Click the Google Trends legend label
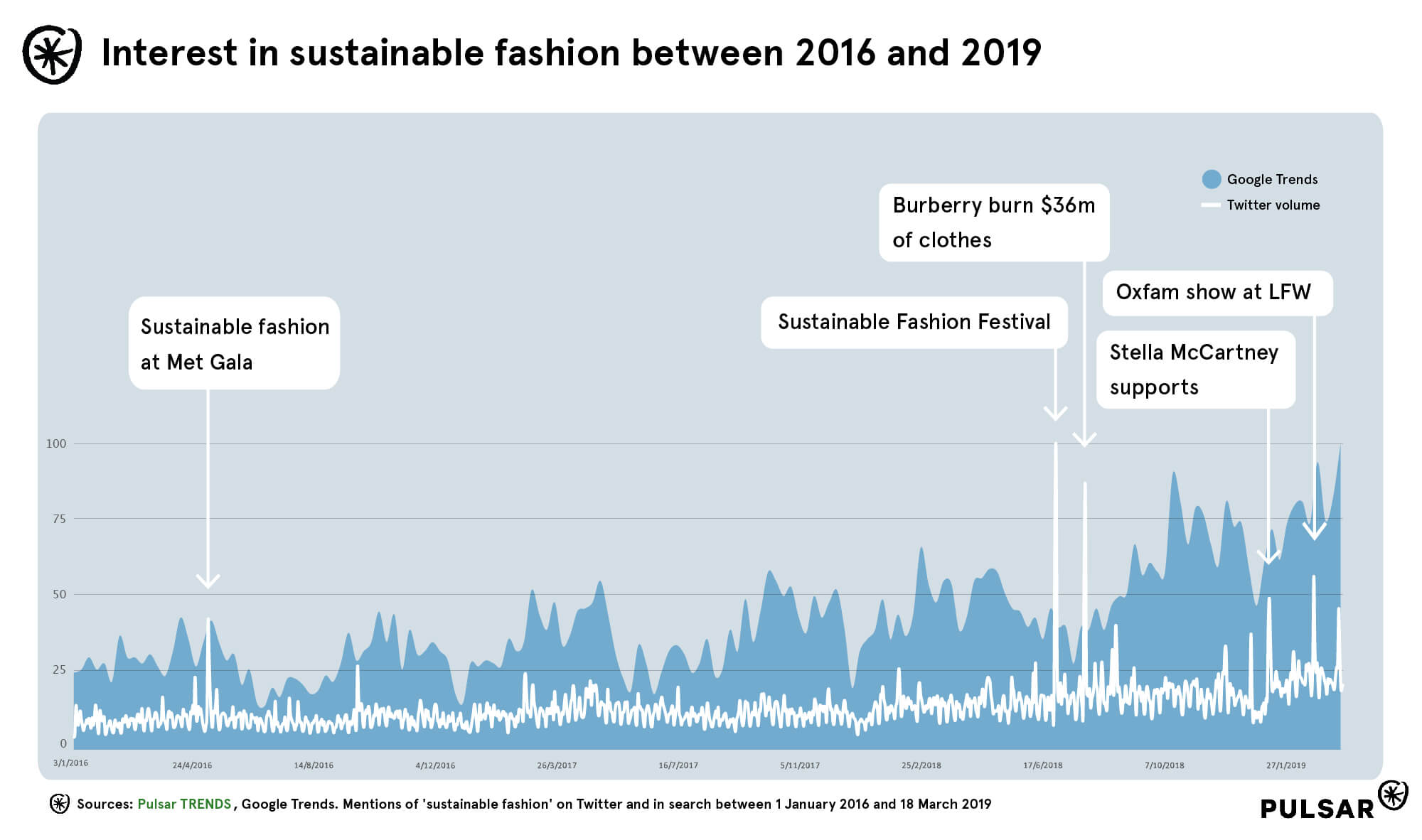This screenshot has height=840, width=1422. [1272, 179]
